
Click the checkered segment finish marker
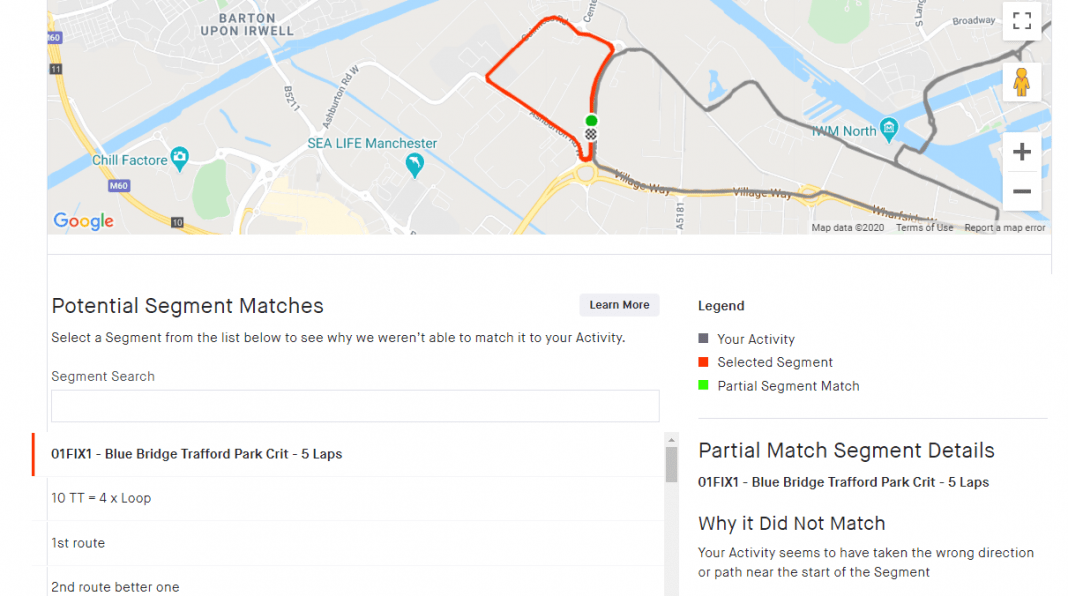click(591, 133)
